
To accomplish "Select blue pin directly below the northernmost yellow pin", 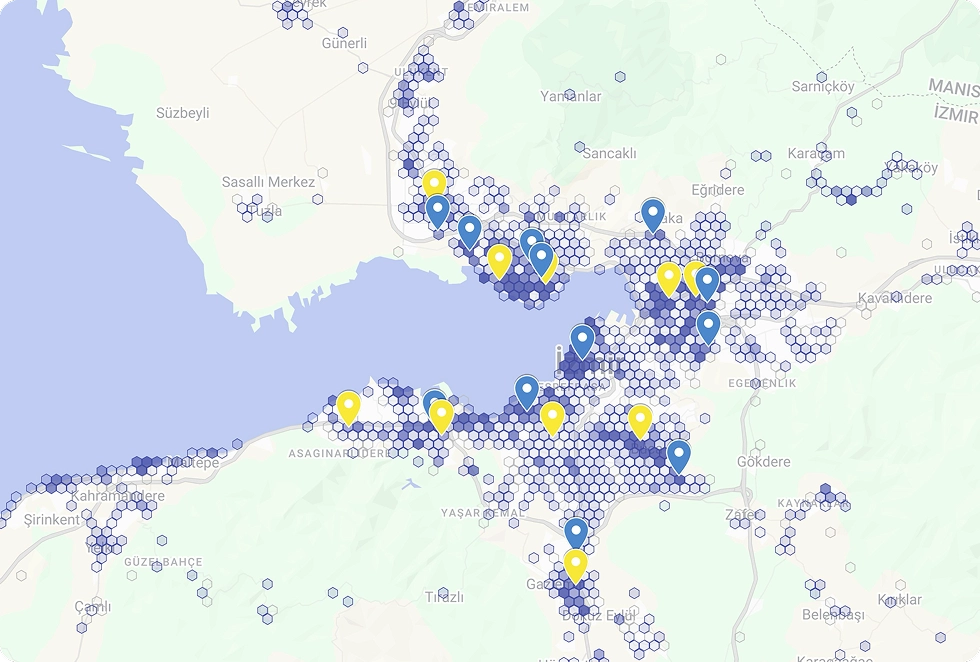I will 437,210.
